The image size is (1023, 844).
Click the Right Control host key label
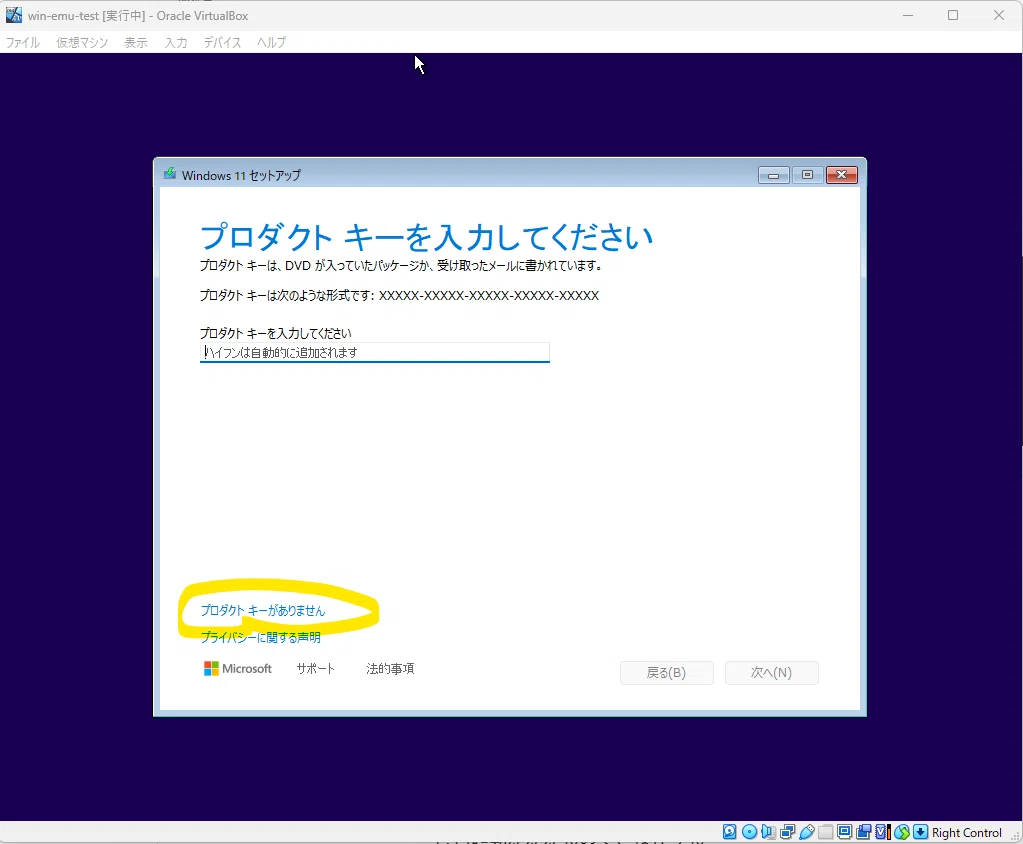click(966, 832)
